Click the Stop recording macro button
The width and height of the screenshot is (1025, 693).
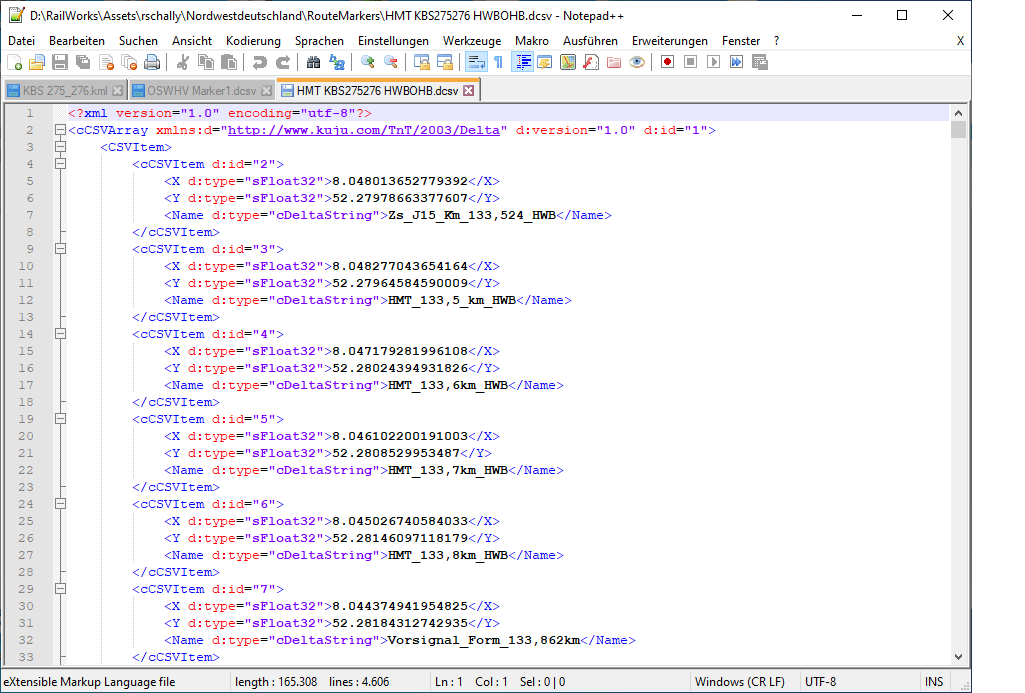click(690, 62)
